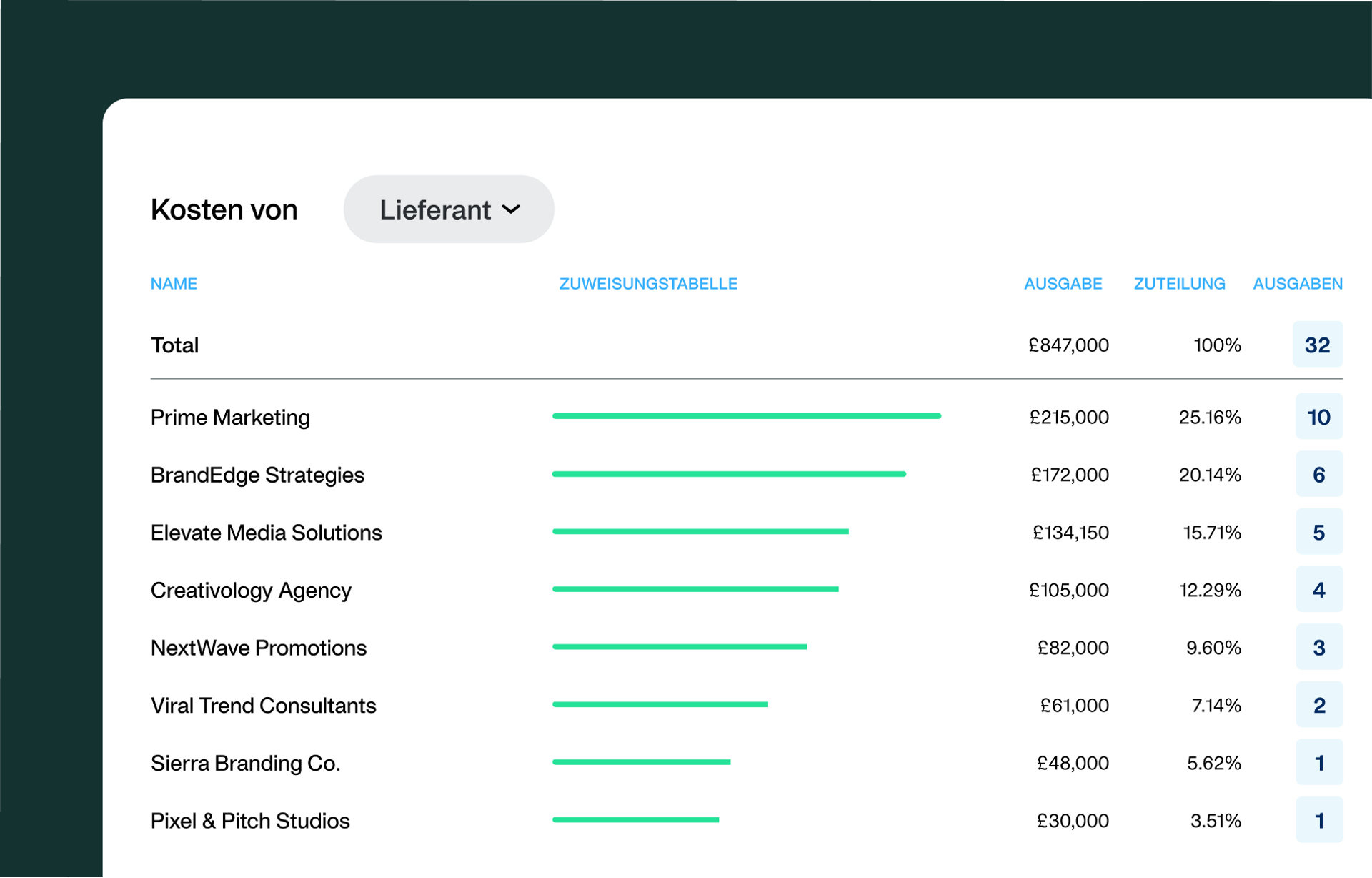Open Viral Trend Consultants' badge showing 2

[x=1319, y=705]
